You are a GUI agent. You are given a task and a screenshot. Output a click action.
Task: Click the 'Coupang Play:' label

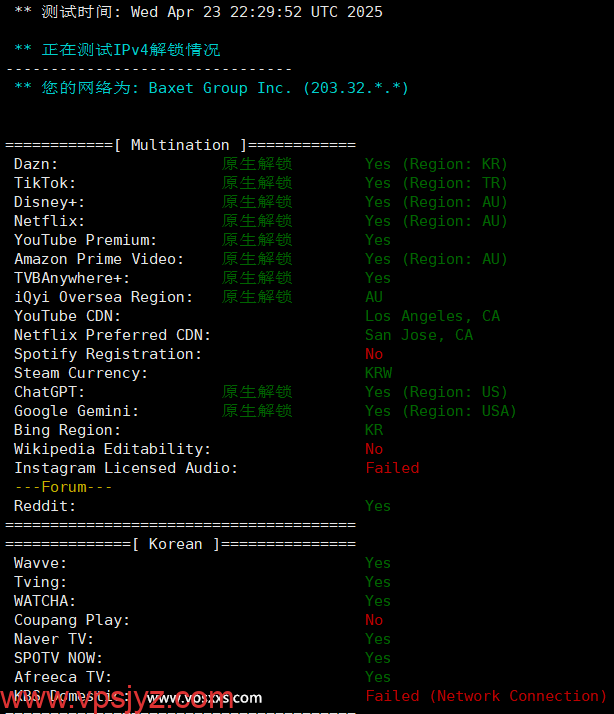pos(72,620)
